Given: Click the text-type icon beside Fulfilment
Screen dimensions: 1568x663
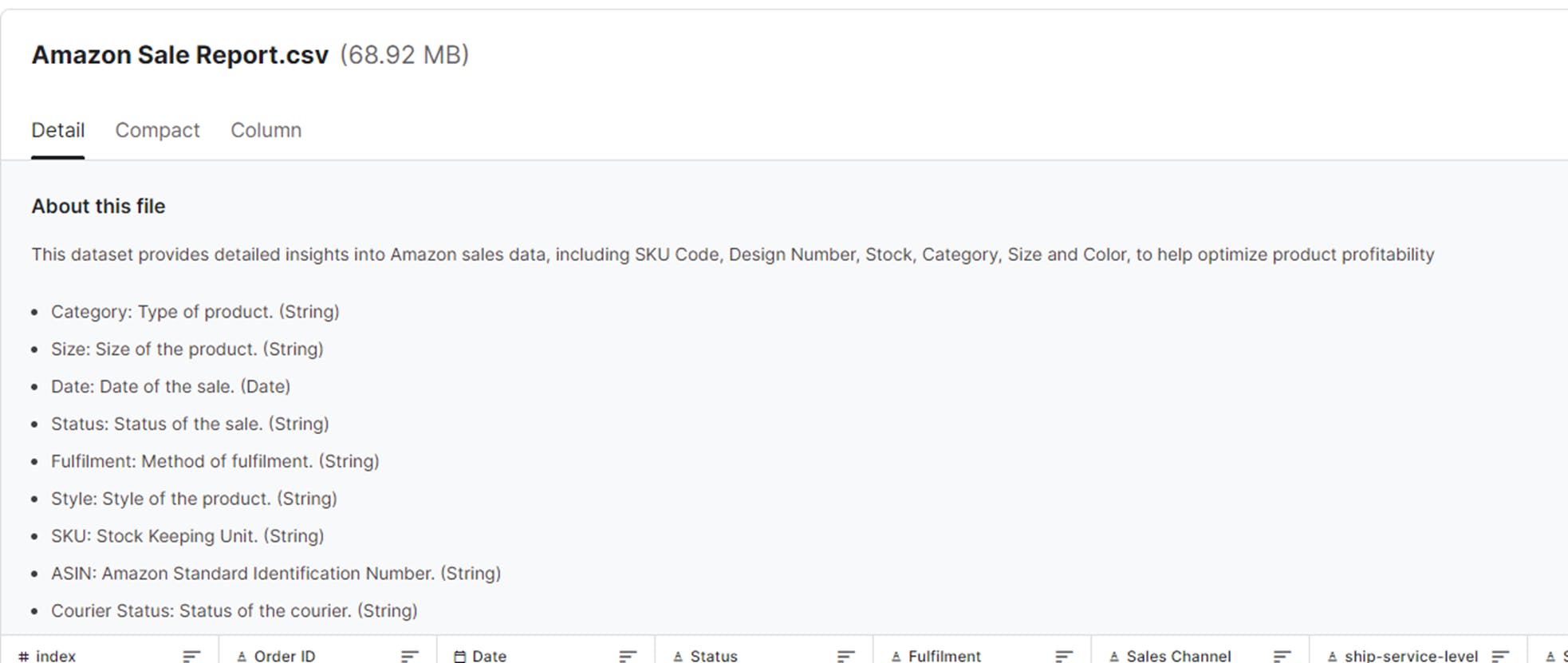Looking at the screenshot, I should (x=896, y=657).
